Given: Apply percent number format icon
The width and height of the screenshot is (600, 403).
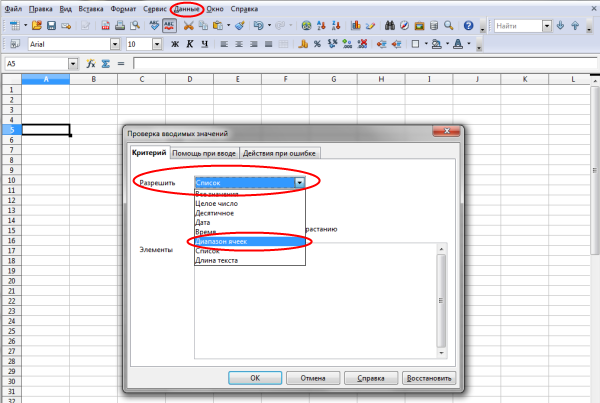Looking at the screenshot, I should pyautogui.click(x=317, y=44).
